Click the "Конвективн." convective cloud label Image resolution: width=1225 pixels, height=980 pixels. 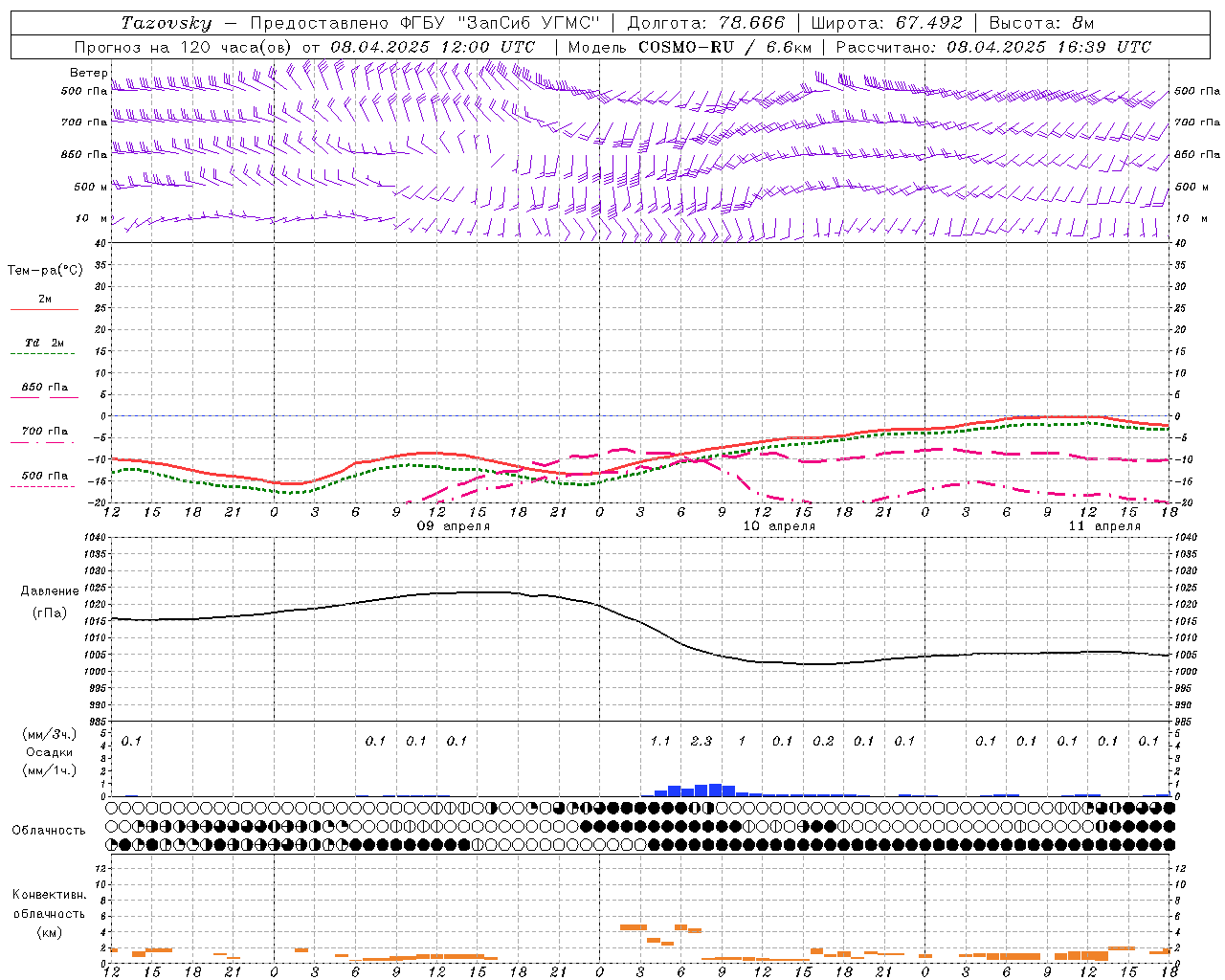coord(49,895)
